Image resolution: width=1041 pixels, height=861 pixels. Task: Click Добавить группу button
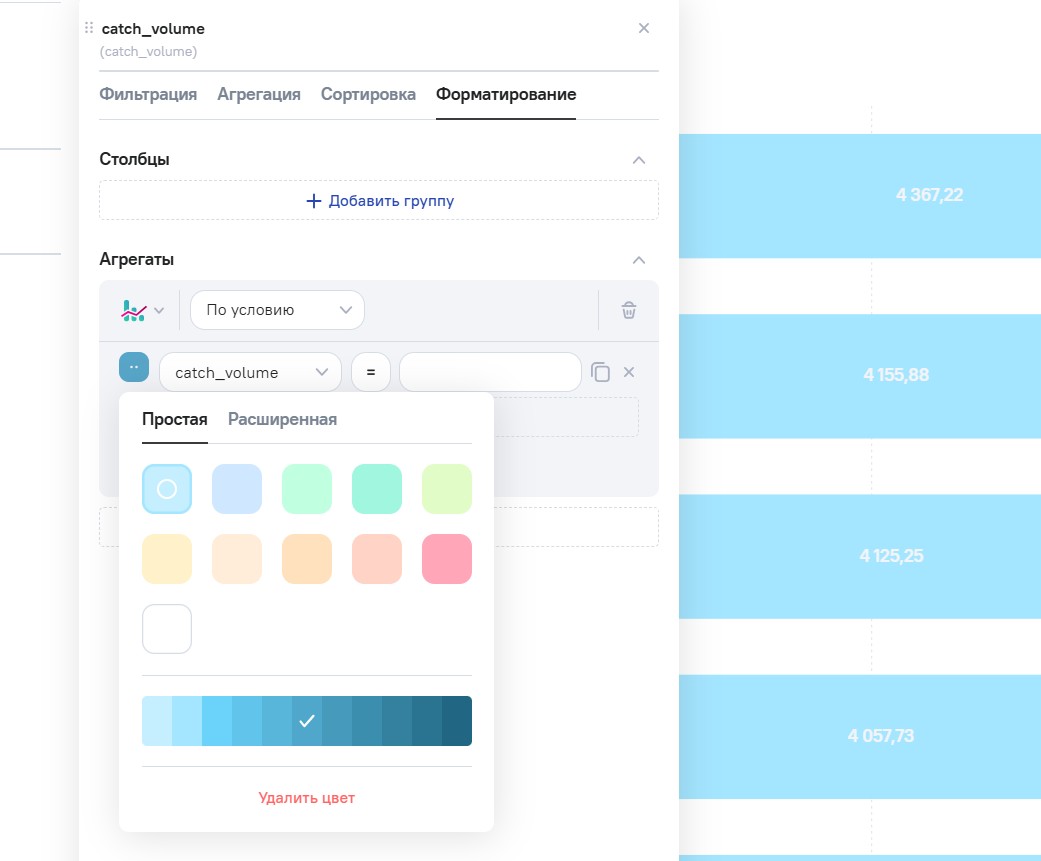(379, 200)
